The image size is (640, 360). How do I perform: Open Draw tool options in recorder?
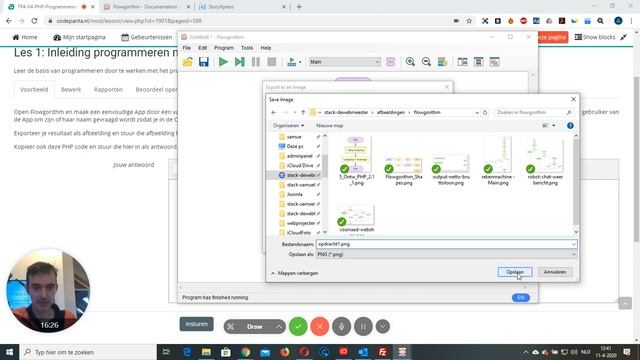pyautogui.click(x=278, y=327)
